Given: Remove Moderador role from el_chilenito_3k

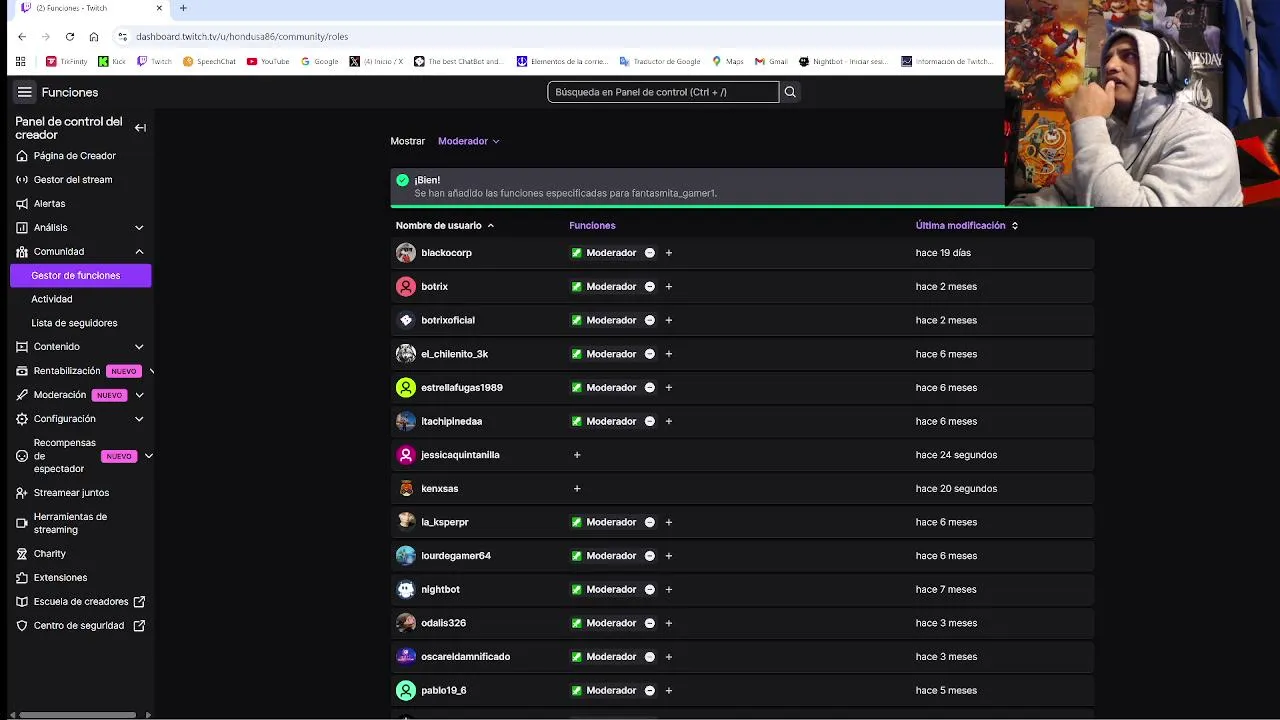Looking at the screenshot, I should point(649,354).
